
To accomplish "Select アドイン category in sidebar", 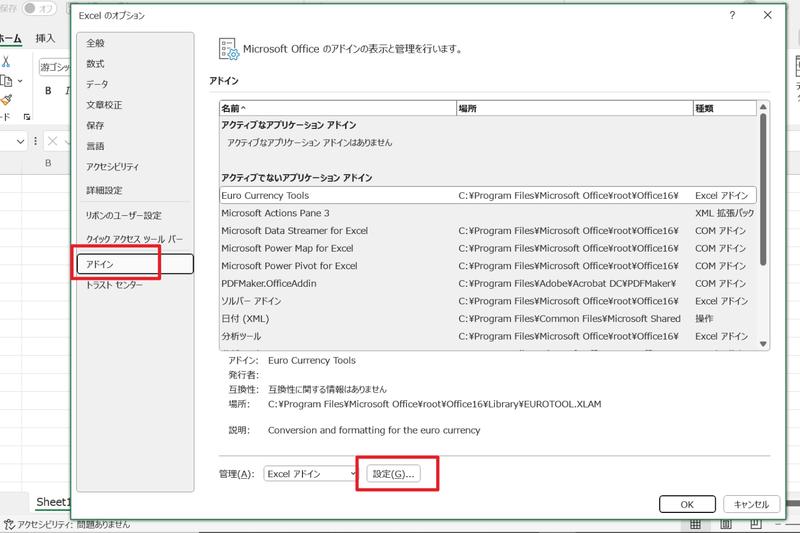I will pos(135,264).
